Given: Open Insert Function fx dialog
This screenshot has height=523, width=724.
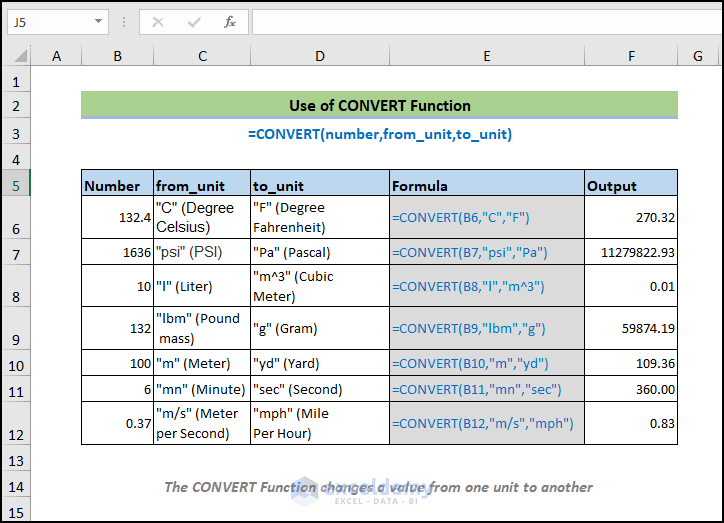Looking at the screenshot, I should 230,22.
